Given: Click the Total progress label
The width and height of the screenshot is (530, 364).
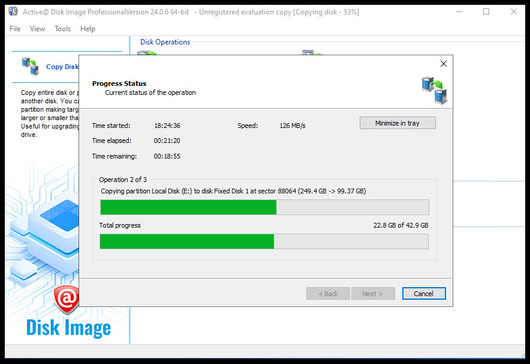Looking at the screenshot, I should 120,225.
